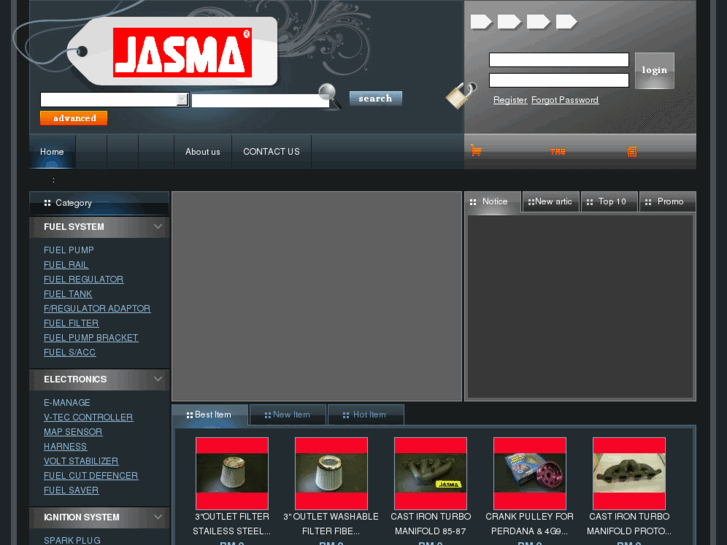Focus the top login username field
The image size is (727, 545).
559,60
